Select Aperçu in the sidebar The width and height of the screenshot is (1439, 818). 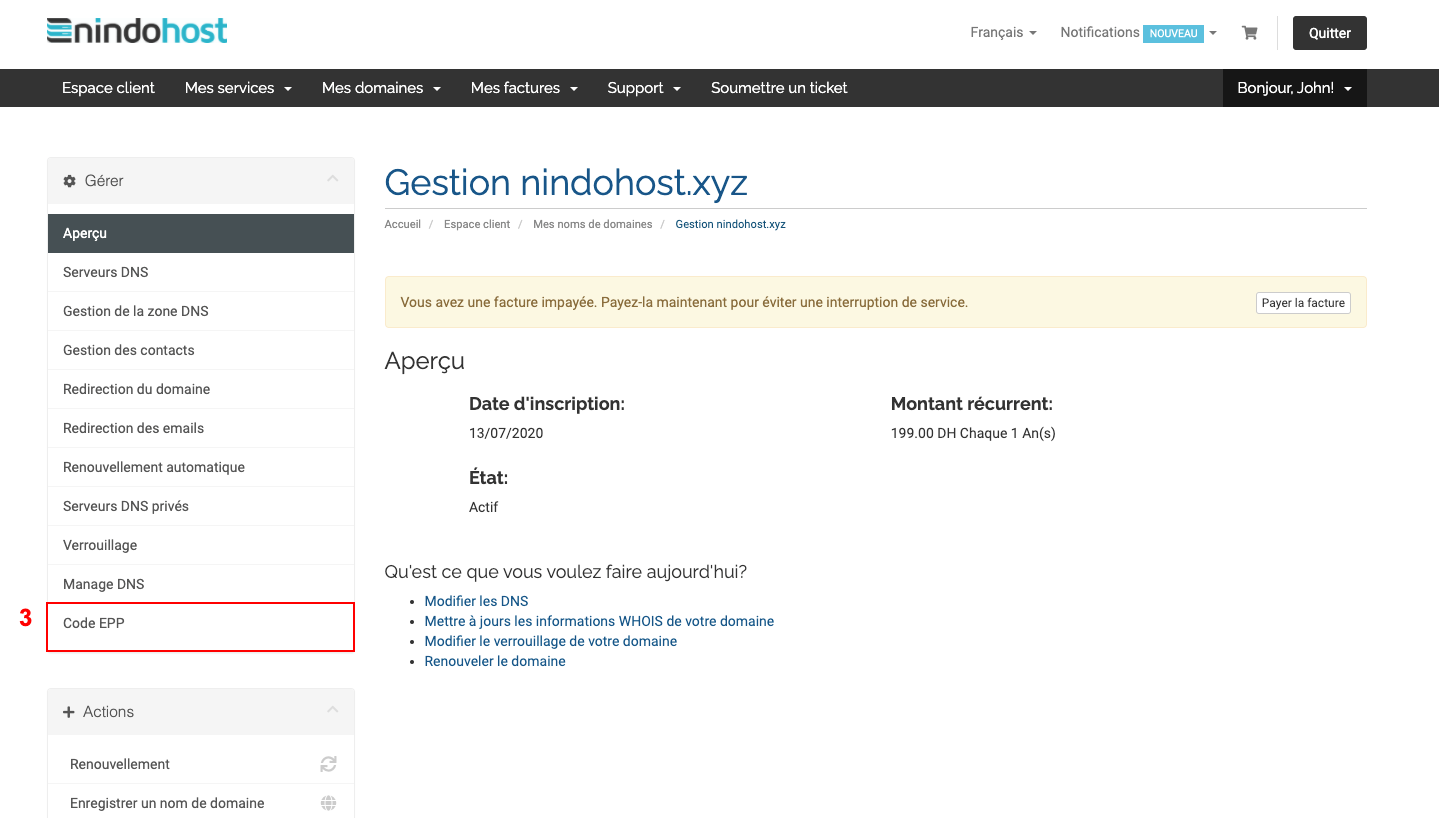tap(201, 233)
